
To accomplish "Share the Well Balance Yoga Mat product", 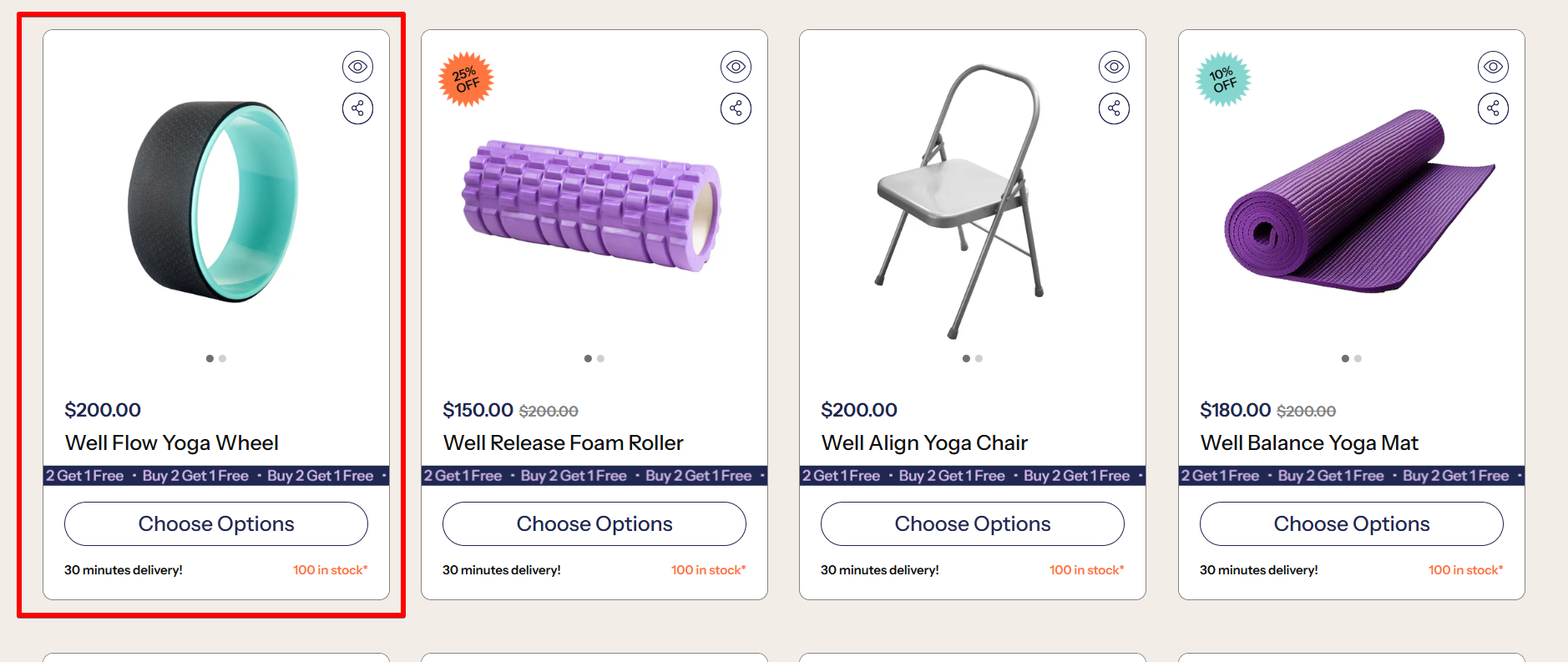I will (x=1493, y=109).
